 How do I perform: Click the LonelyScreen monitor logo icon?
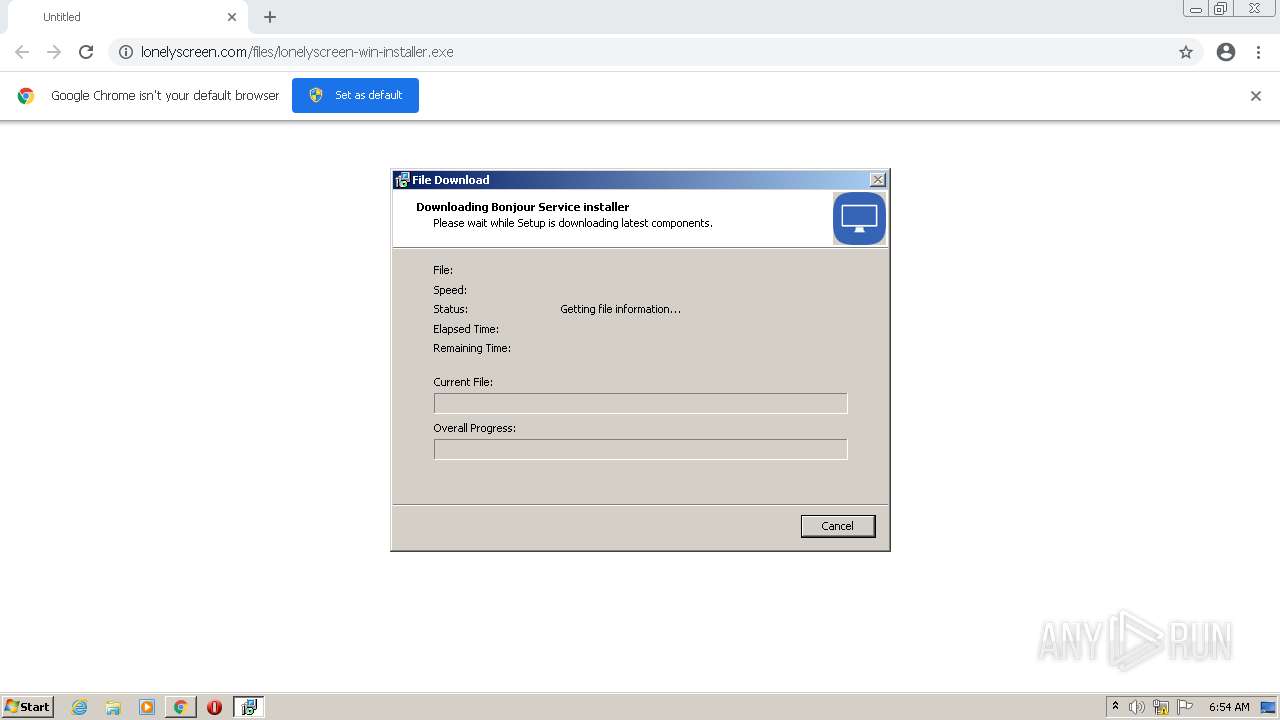coord(859,218)
